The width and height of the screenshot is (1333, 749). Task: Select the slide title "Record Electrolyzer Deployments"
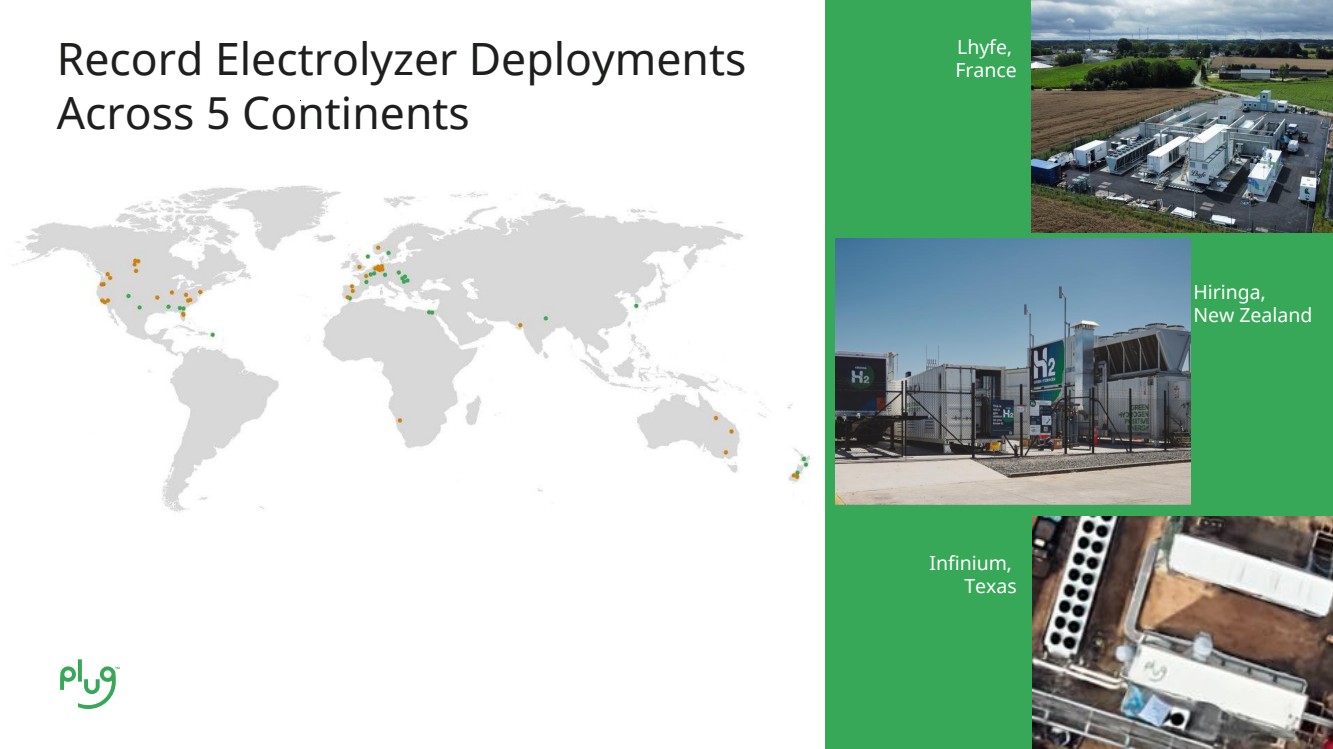[401, 60]
